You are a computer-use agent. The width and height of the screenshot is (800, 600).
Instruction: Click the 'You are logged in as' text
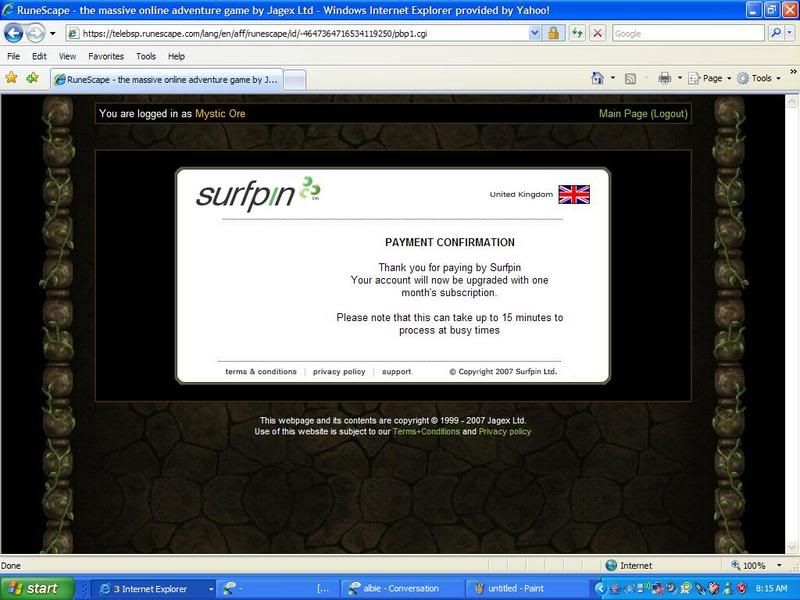(x=145, y=114)
